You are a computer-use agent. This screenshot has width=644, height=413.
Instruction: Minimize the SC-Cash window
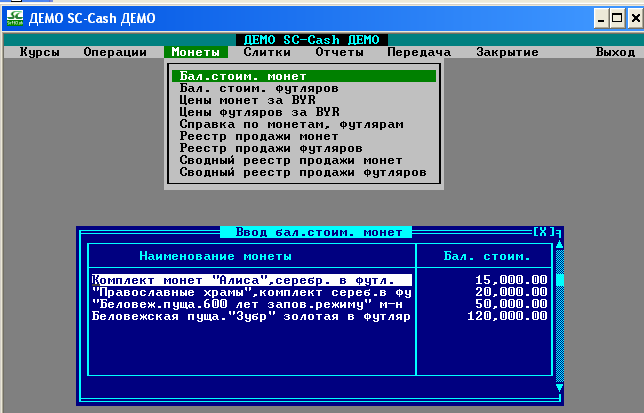(601, 18)
